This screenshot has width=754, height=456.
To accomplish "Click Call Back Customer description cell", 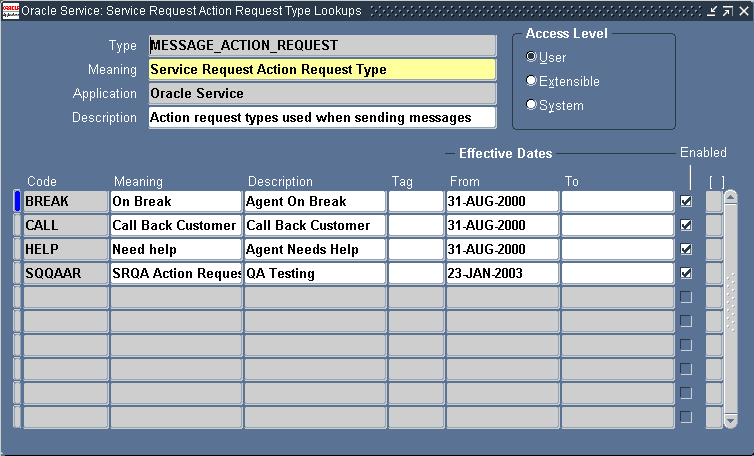I will (x=315, y=225).
